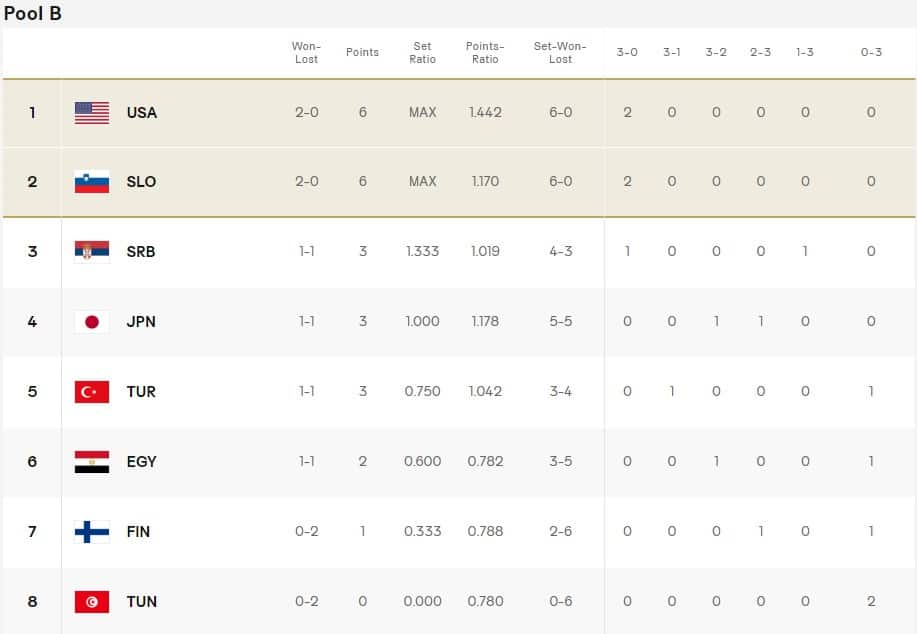Click the Turkey flag icon
The image size is (917, 634).
[92, 392]
